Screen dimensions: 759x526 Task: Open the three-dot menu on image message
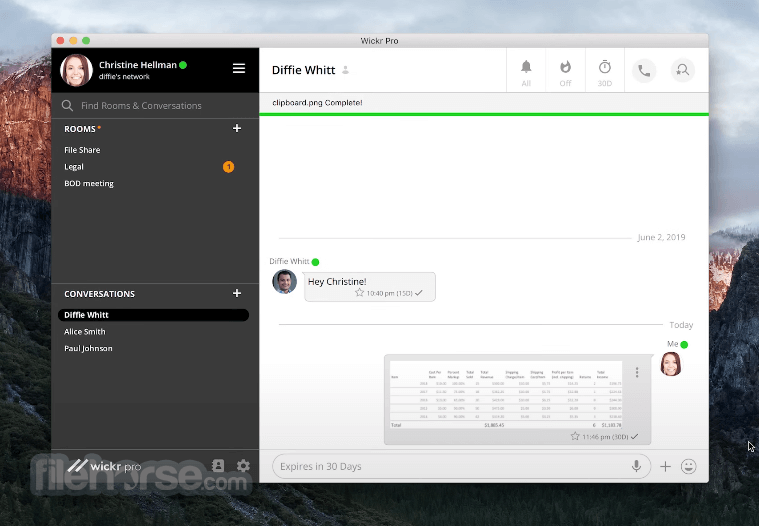pyautogui.click(x=637, y=372)
